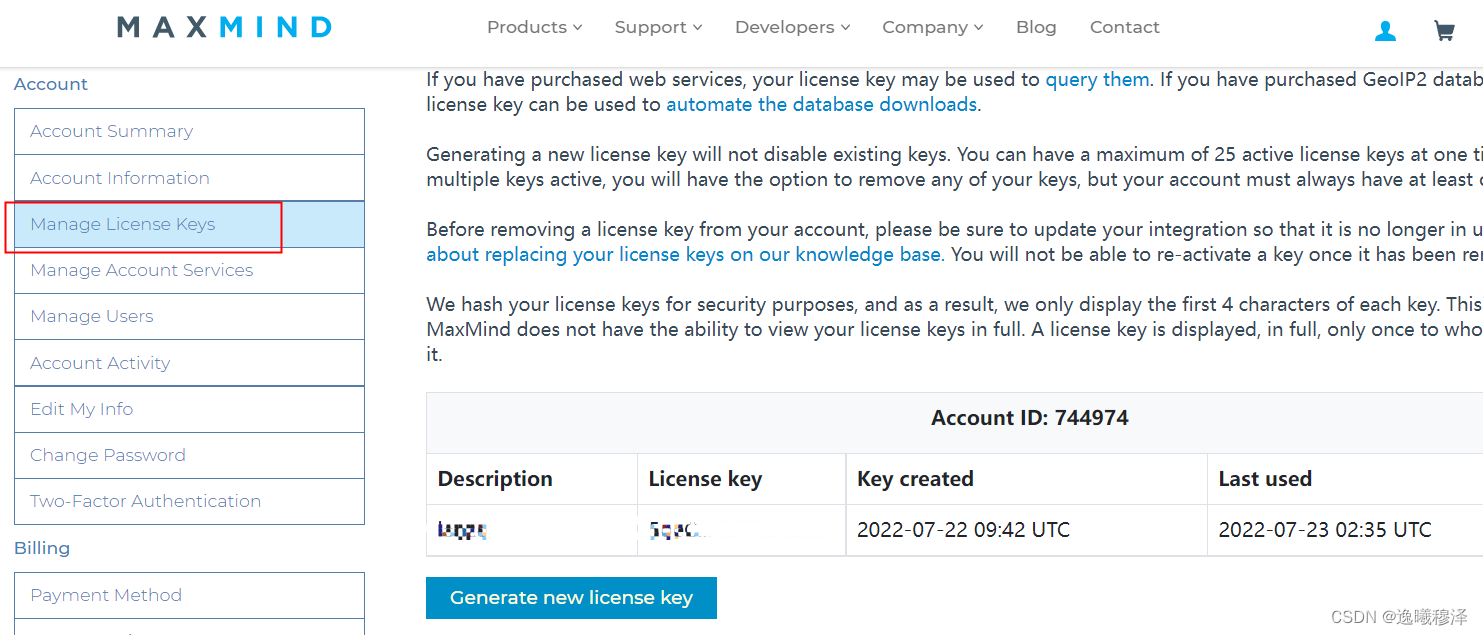Open the shopping cart icon
This screenshot has width=1483, height=635.
[1444, 32]
